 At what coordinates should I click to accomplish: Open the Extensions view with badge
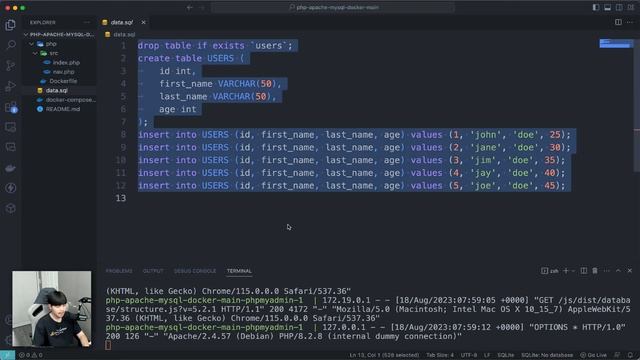click(11, 107)
